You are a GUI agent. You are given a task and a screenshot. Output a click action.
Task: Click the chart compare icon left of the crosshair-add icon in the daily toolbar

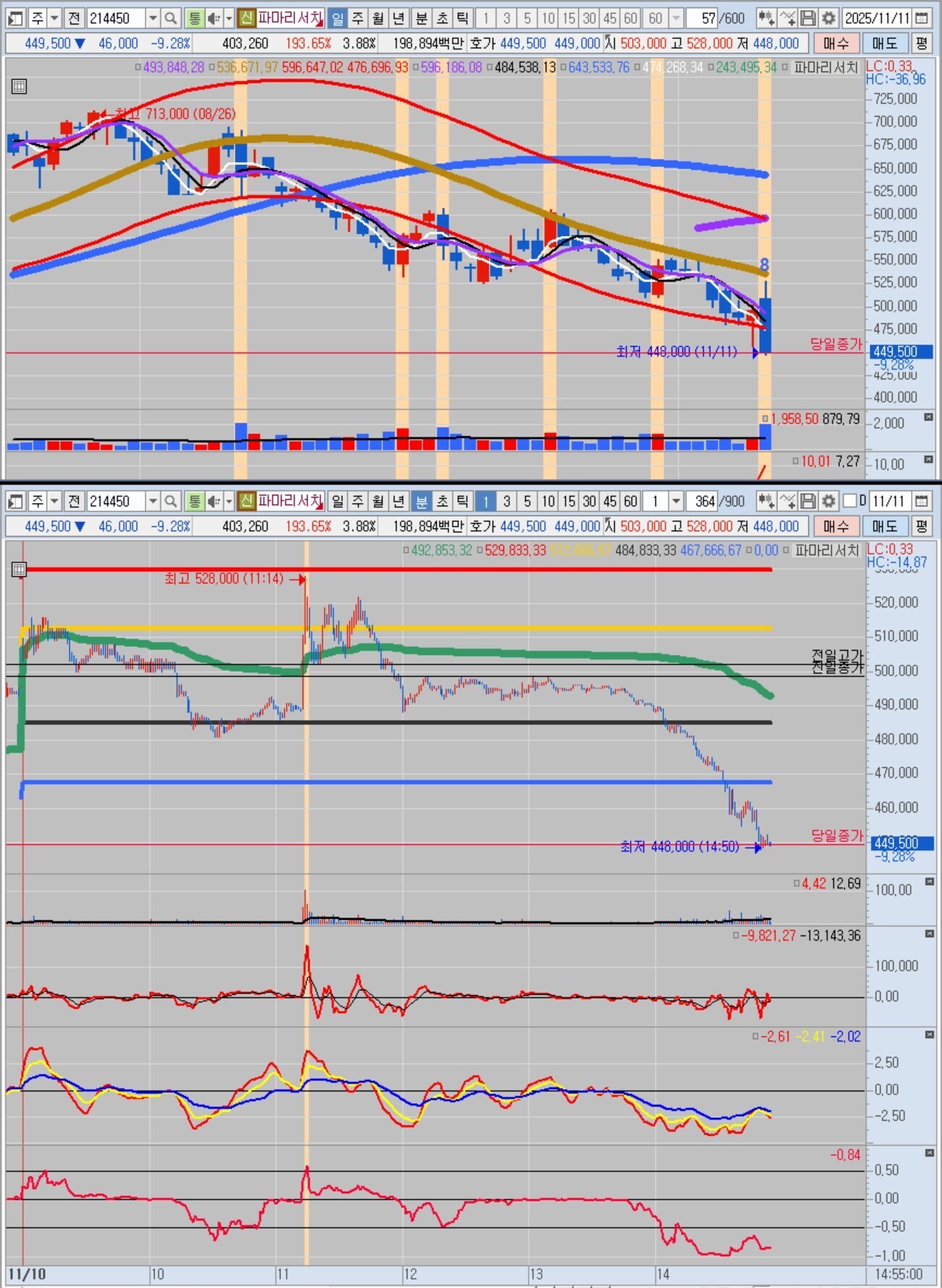click(x=766, y=18)
